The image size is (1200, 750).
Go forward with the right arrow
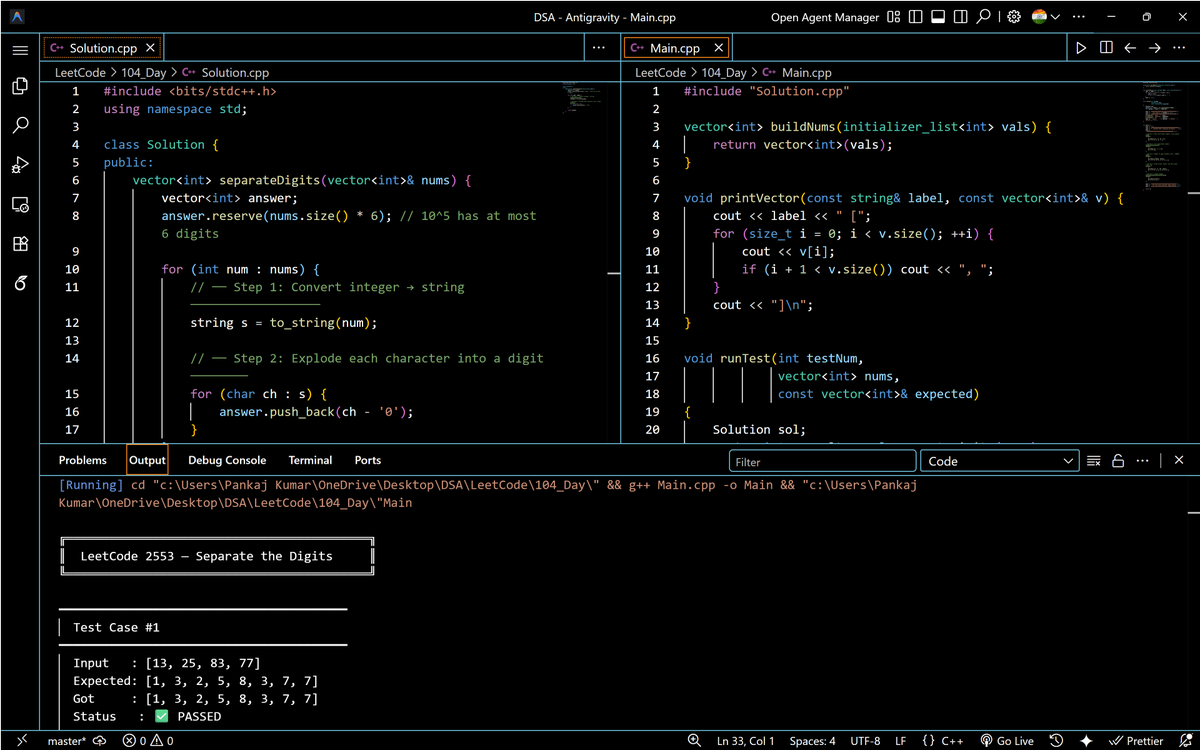point(1154,48)
